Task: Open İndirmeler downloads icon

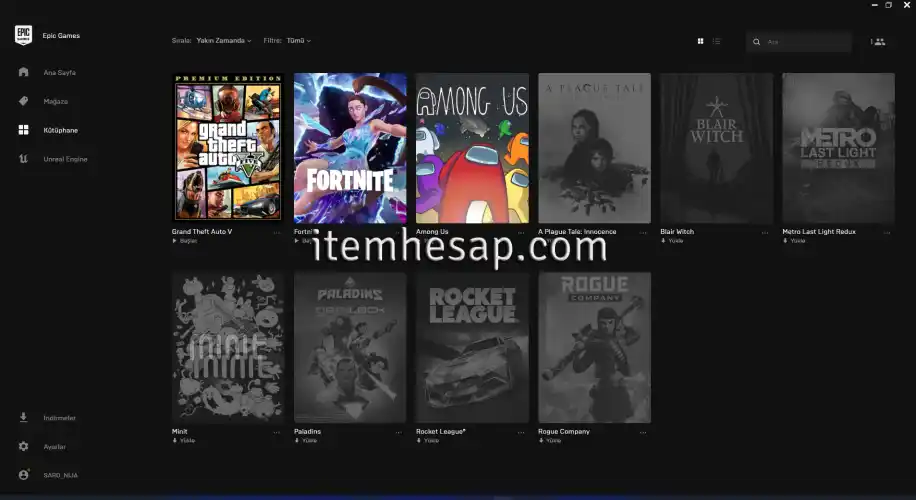Action: (23, 418)
